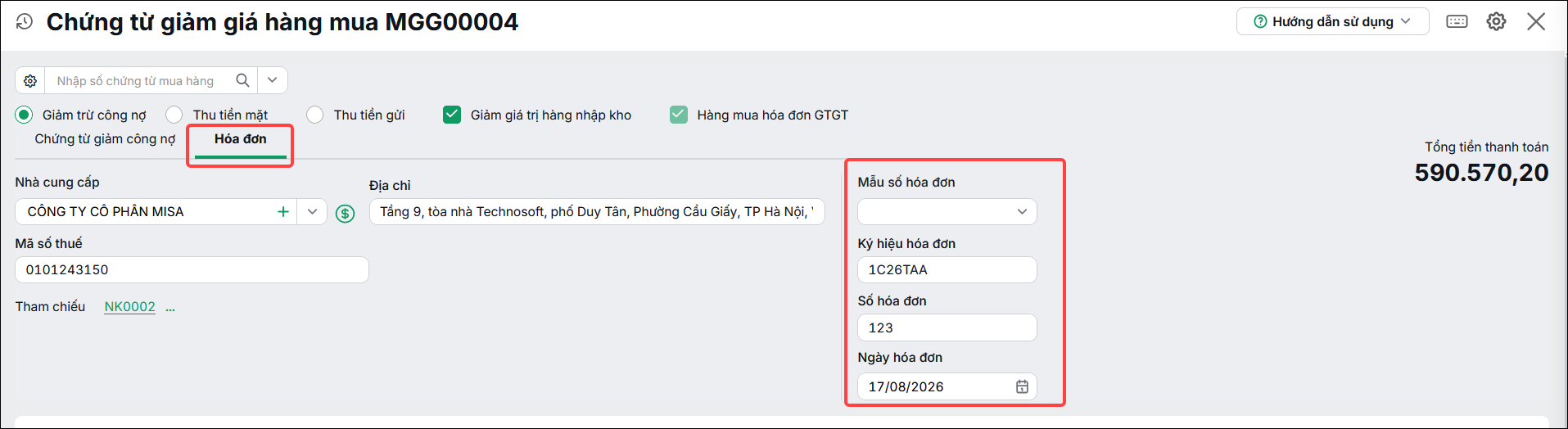Viewport: 1568px width, 429px height.
Task: Open the Mẫu số hóa đơn dropdown
Action: [x=947, y=212]
